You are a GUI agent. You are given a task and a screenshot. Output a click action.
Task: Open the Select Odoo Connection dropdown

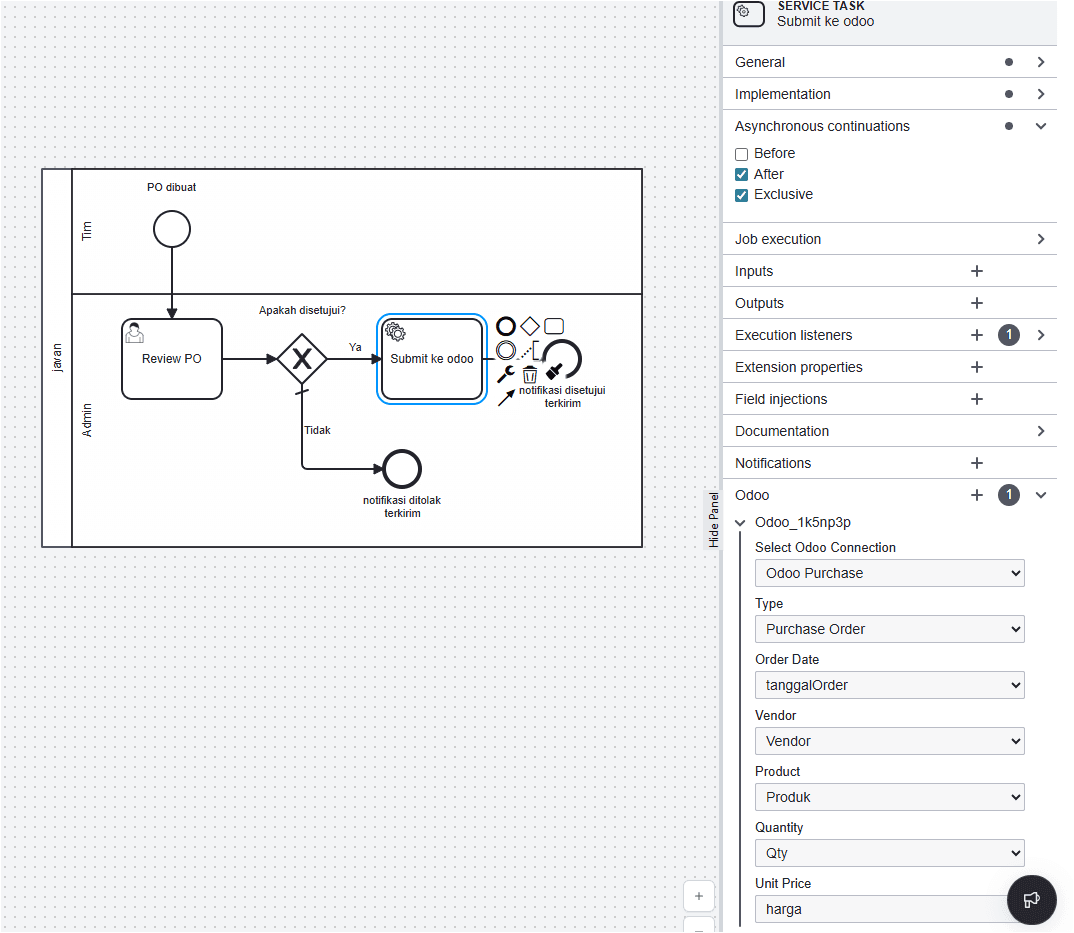coord(889,573)
